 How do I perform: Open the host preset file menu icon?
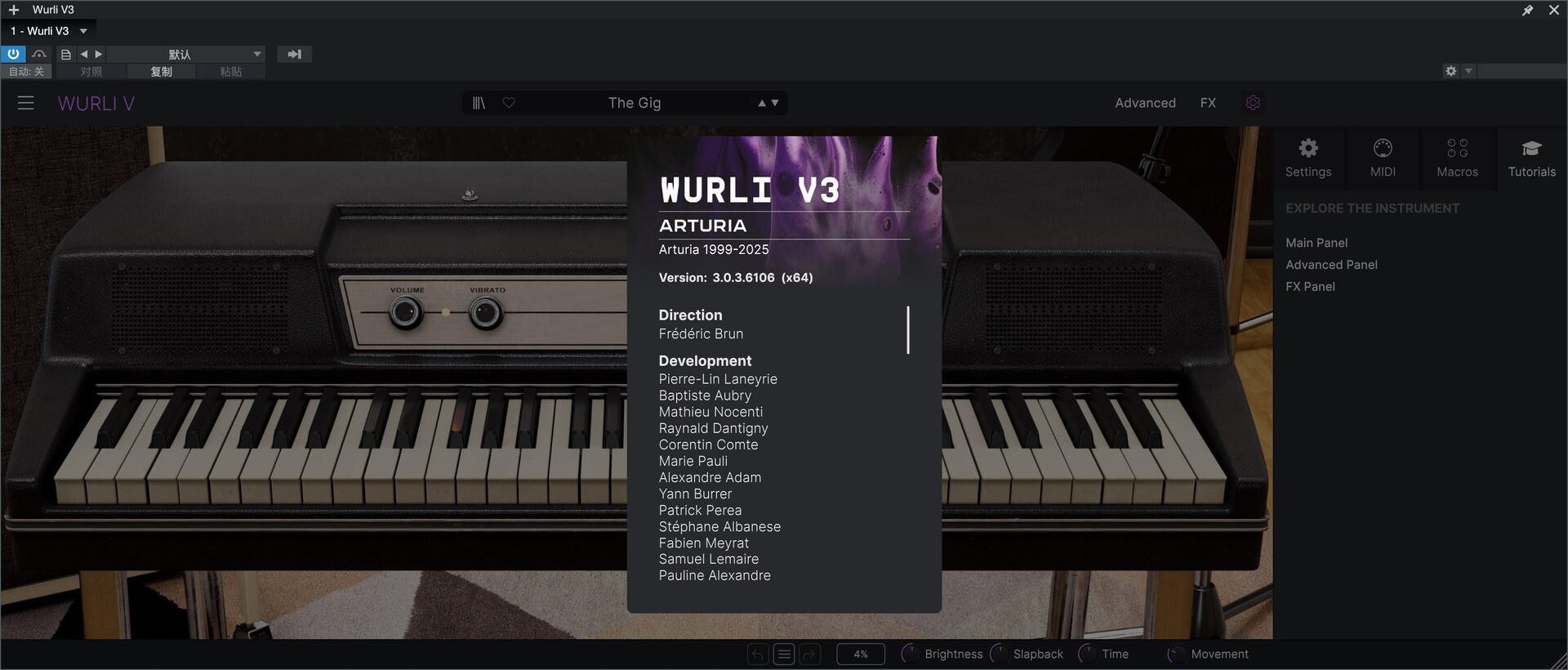pos(66,54)
